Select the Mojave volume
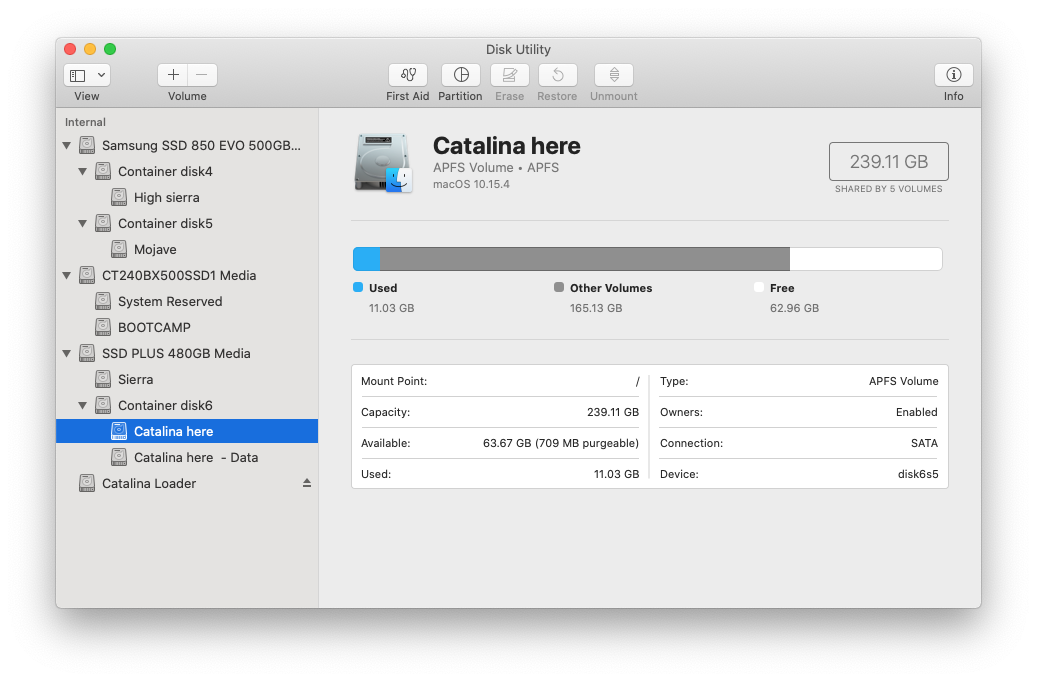 tap(187, 249)
